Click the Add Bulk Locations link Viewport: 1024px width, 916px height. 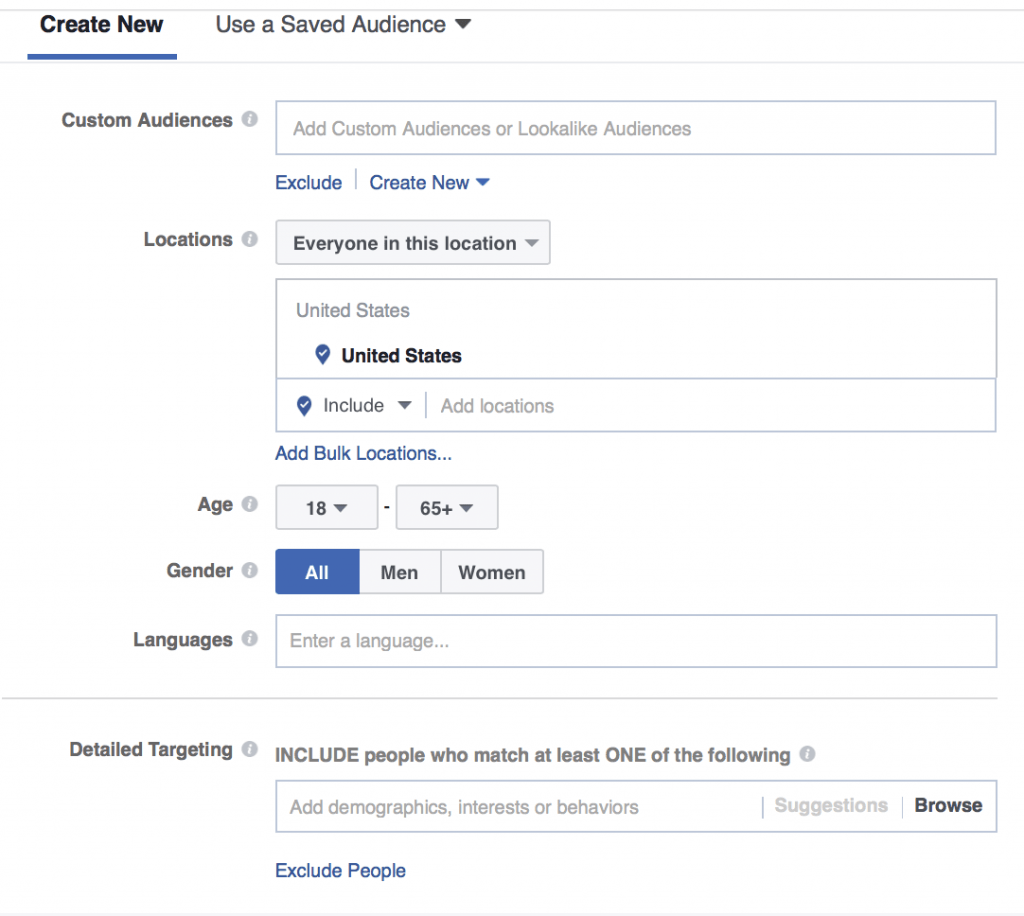pos(363,453)
